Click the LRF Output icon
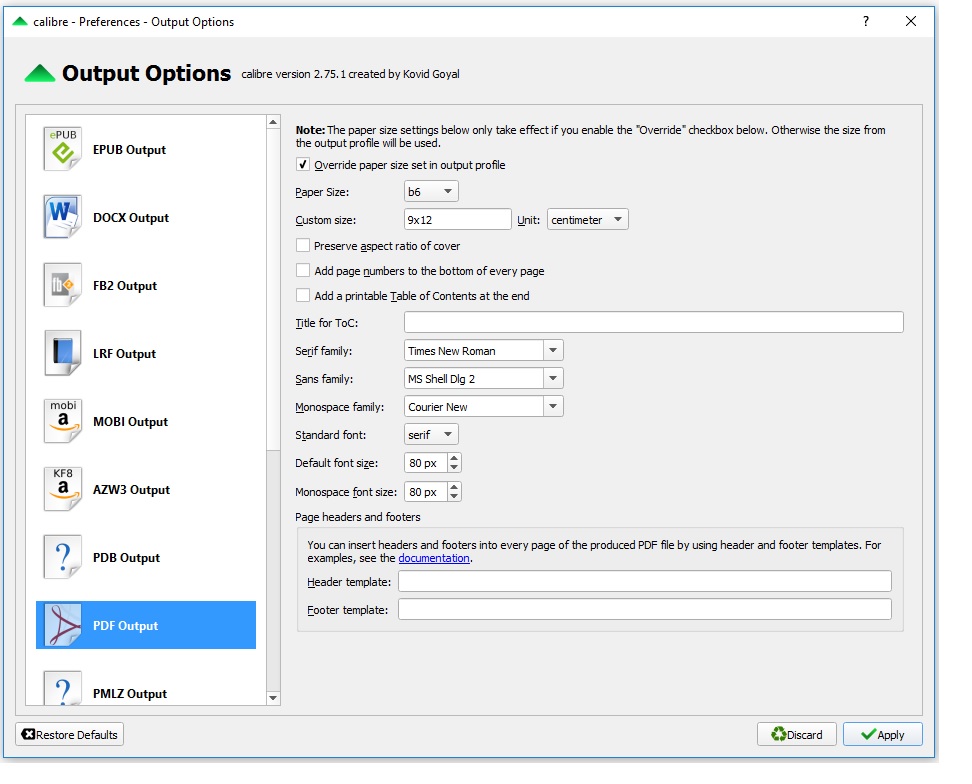Screen dimensions: 972x784 [63, 353]
